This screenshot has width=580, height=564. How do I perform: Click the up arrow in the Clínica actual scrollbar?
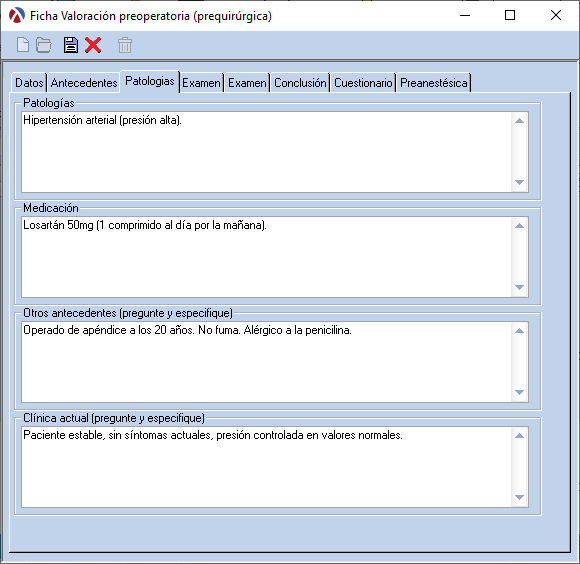coord(519,436)
